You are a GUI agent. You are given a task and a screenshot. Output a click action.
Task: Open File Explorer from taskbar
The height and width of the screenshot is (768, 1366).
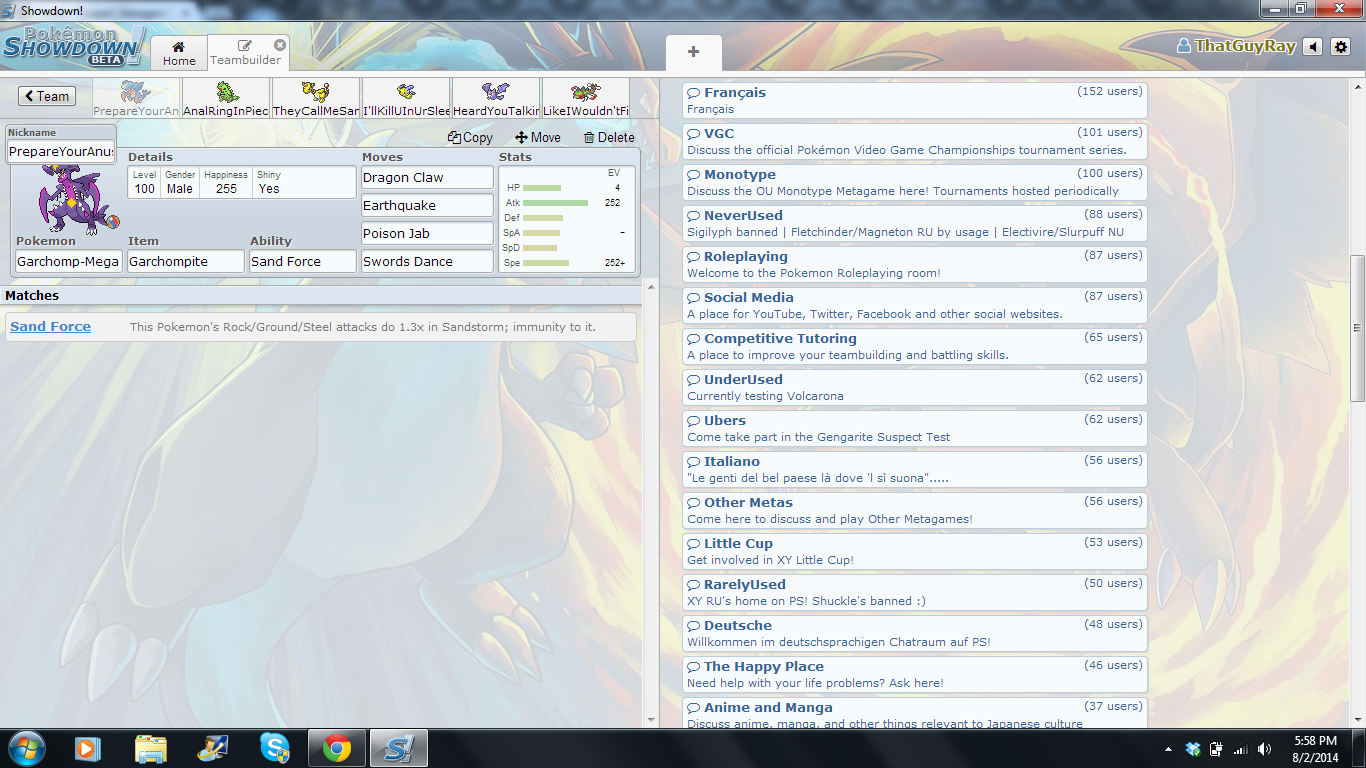151,748
